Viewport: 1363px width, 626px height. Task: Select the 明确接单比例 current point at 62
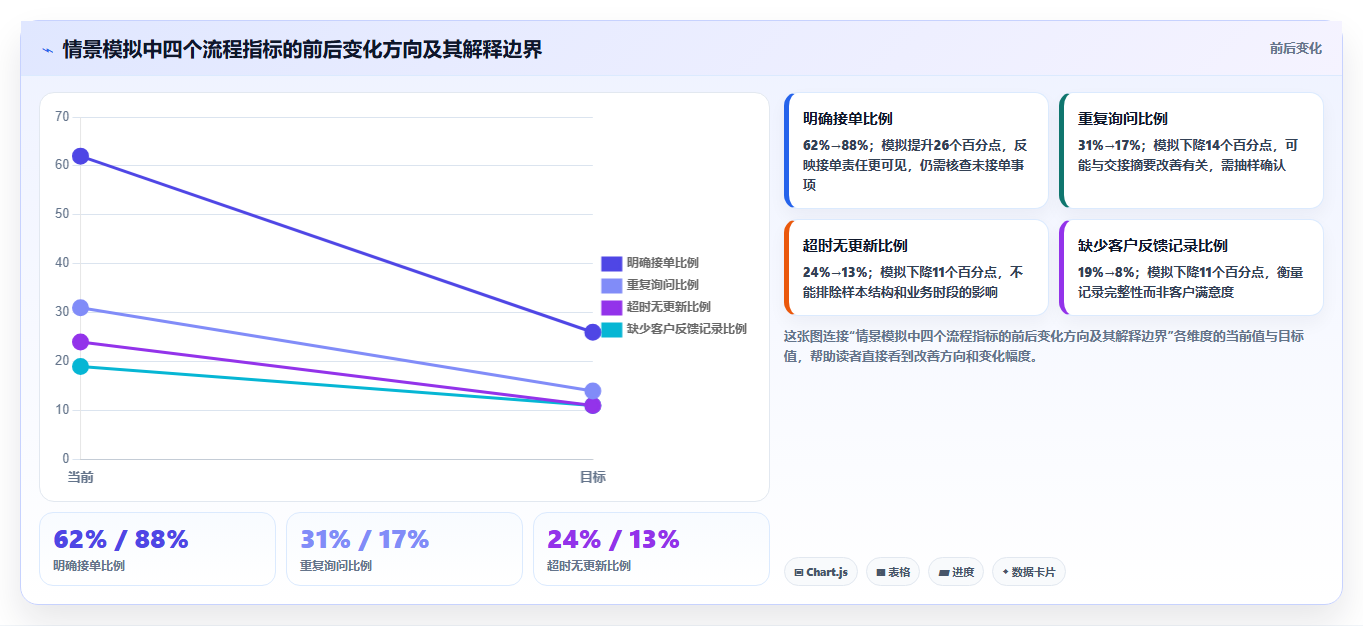[x=80, y=156]
